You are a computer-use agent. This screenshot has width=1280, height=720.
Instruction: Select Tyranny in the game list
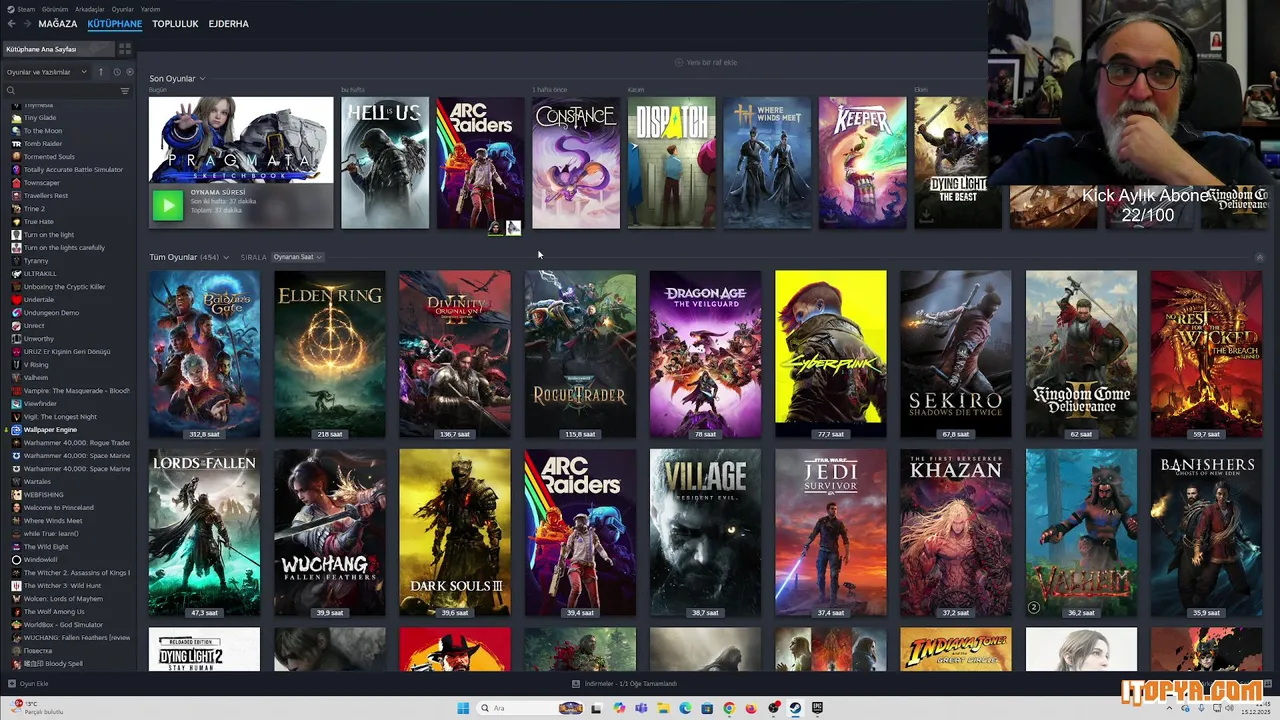(x=36, y=261)
